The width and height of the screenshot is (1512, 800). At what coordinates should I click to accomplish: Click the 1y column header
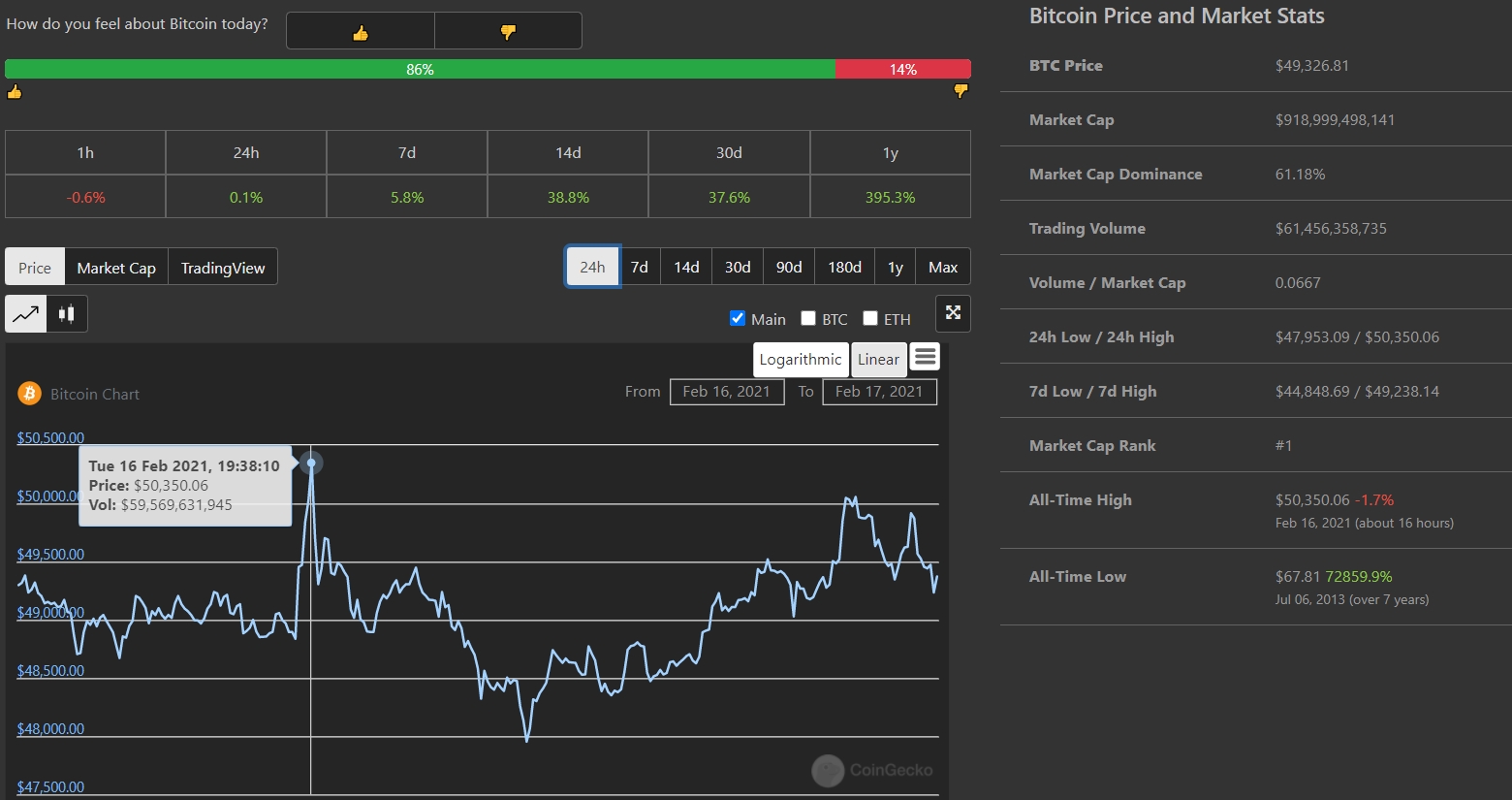click(890, 152)
